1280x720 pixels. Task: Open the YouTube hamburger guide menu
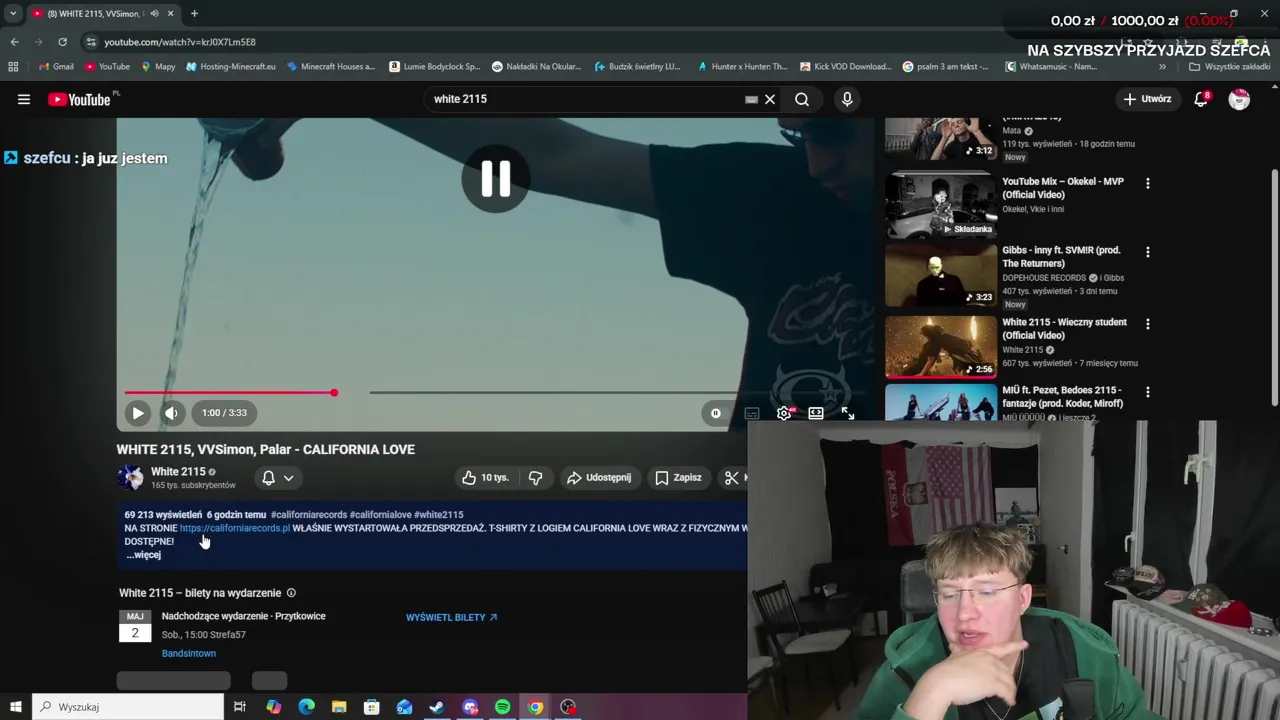24,99
